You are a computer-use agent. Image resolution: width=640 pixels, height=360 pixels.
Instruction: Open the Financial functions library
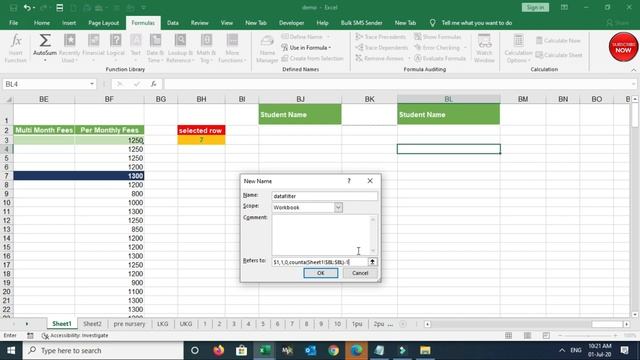coord(93,49)
